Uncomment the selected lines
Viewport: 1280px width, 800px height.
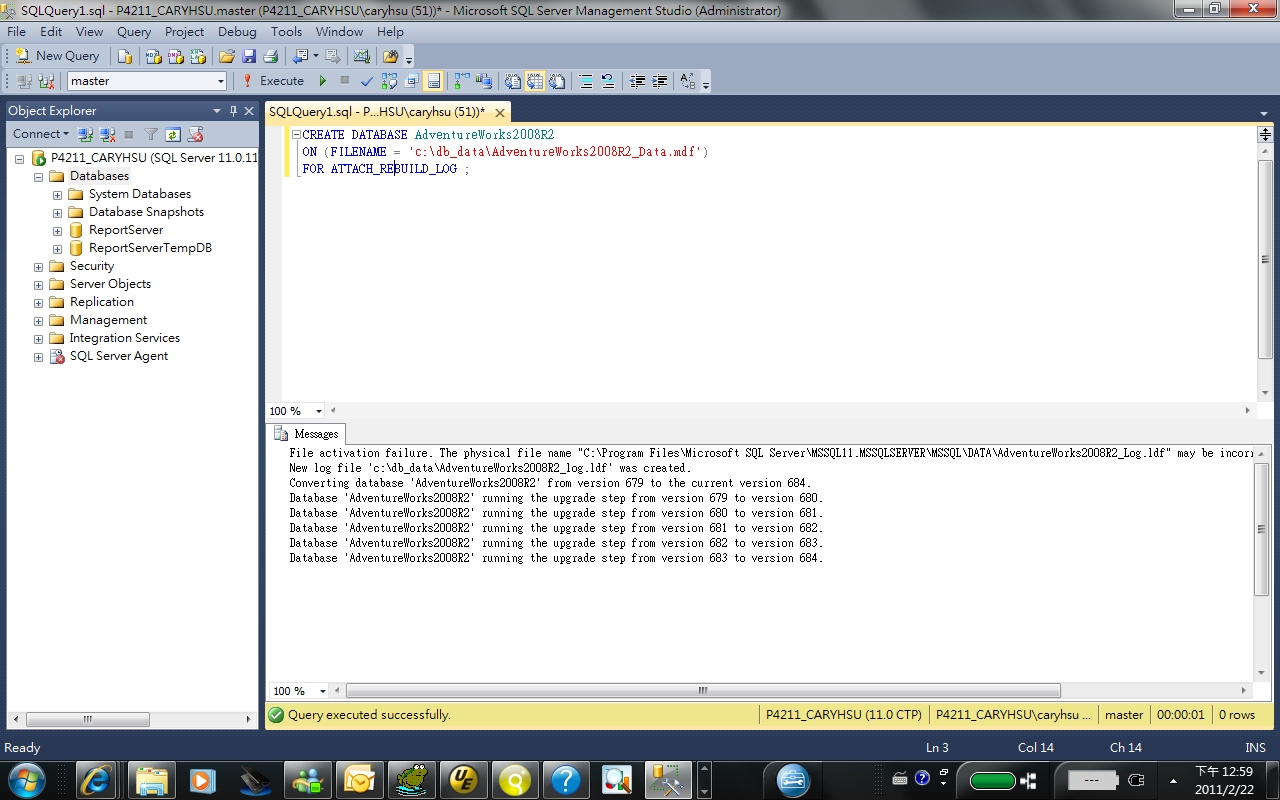pos(608,81)
